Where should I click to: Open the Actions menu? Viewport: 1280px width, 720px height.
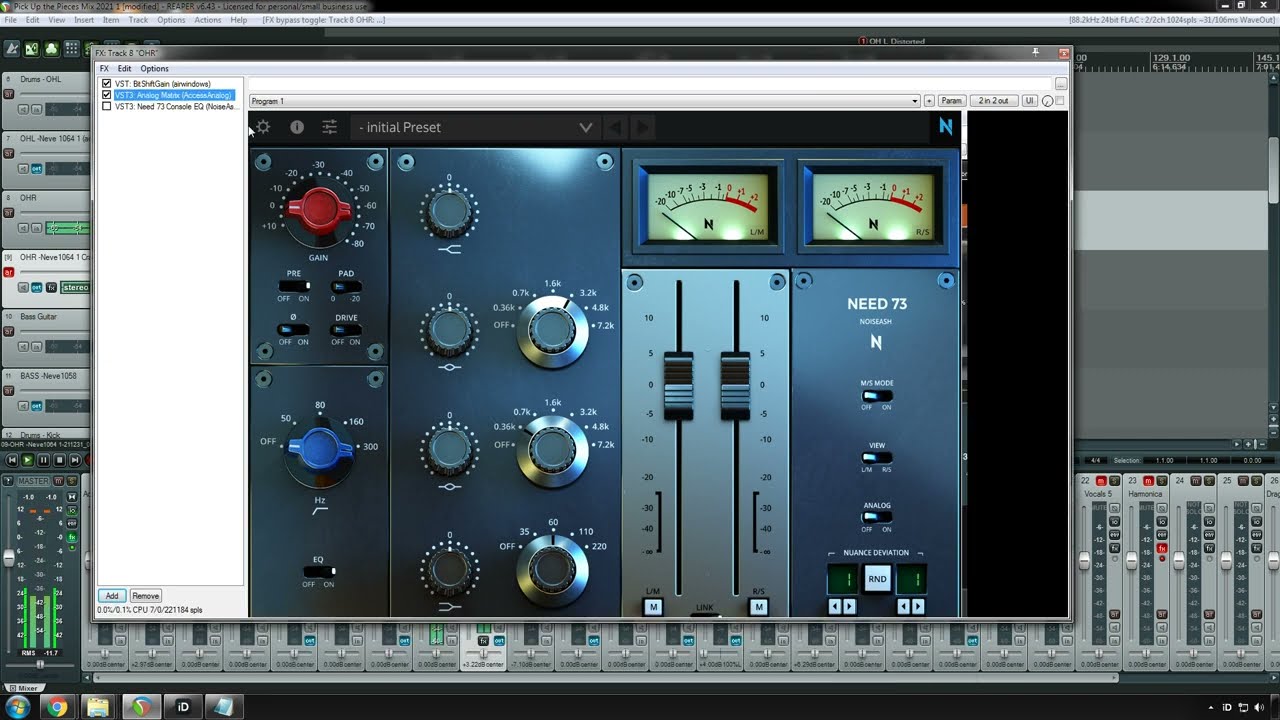[208, 20]
